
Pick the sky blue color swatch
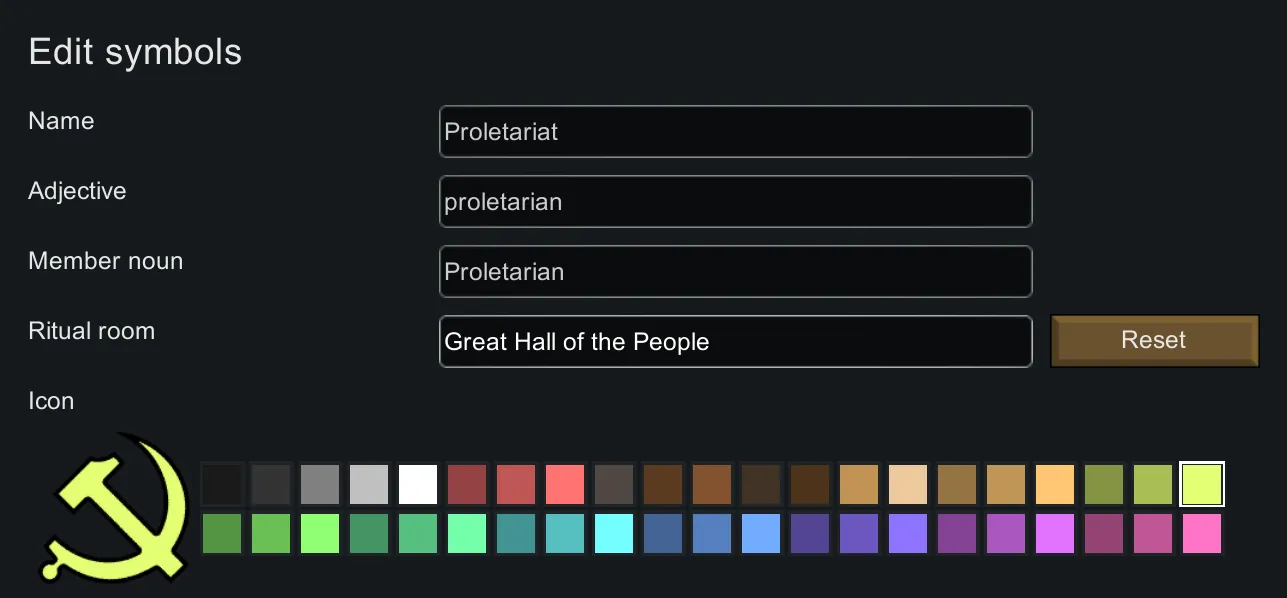click(x=761, y=534)
